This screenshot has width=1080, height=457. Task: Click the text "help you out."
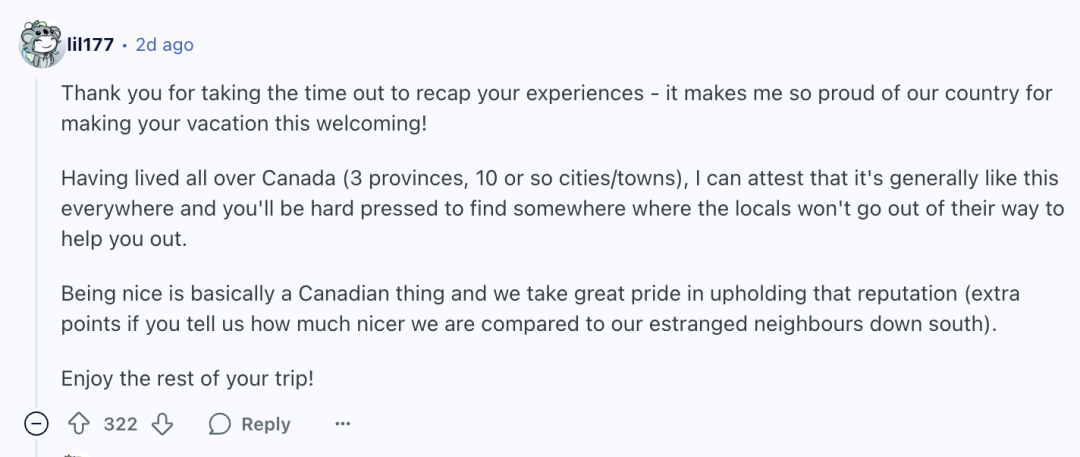(124, 240)
